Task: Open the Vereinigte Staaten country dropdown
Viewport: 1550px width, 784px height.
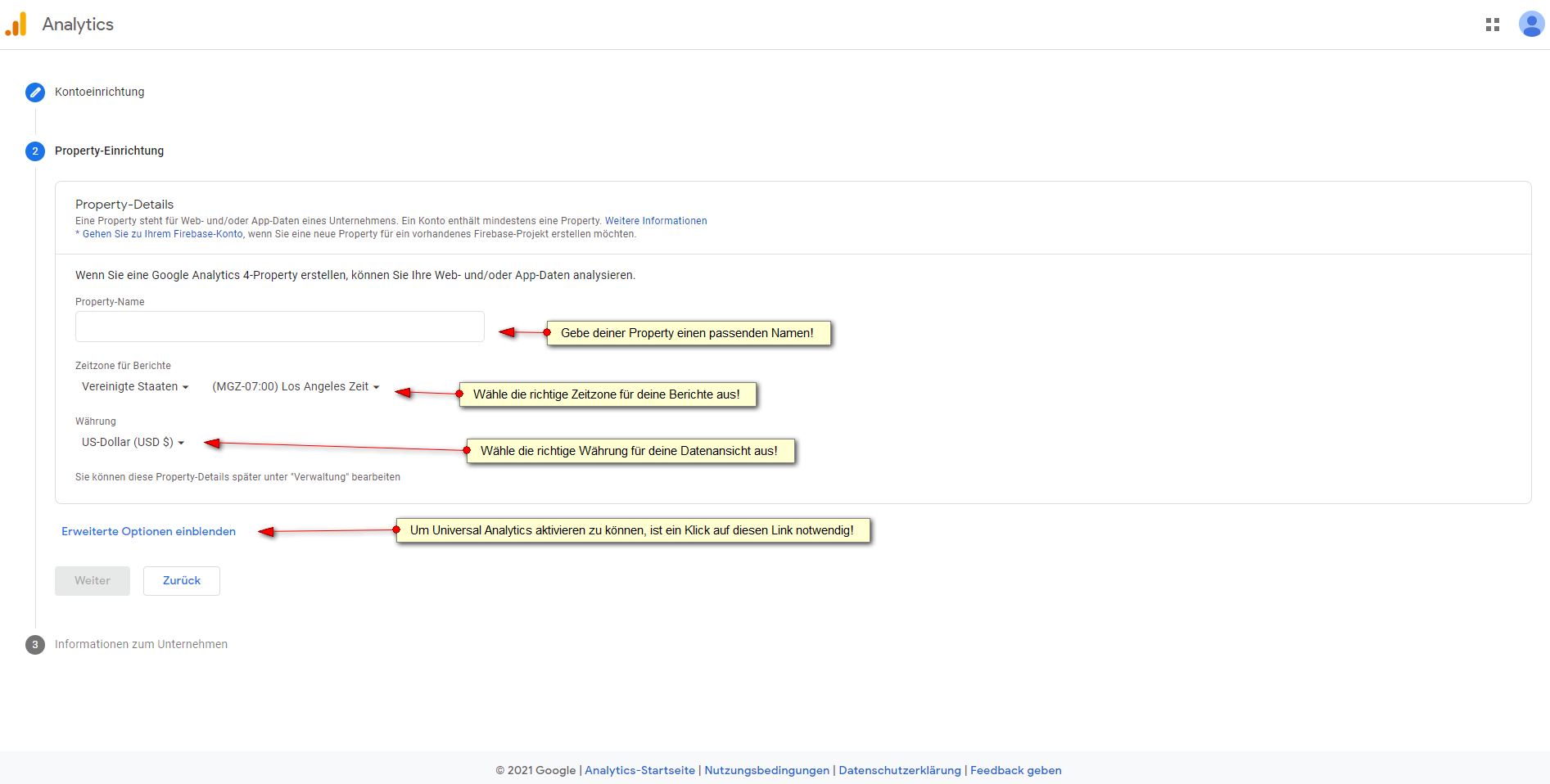Action: tap(135, 386)
